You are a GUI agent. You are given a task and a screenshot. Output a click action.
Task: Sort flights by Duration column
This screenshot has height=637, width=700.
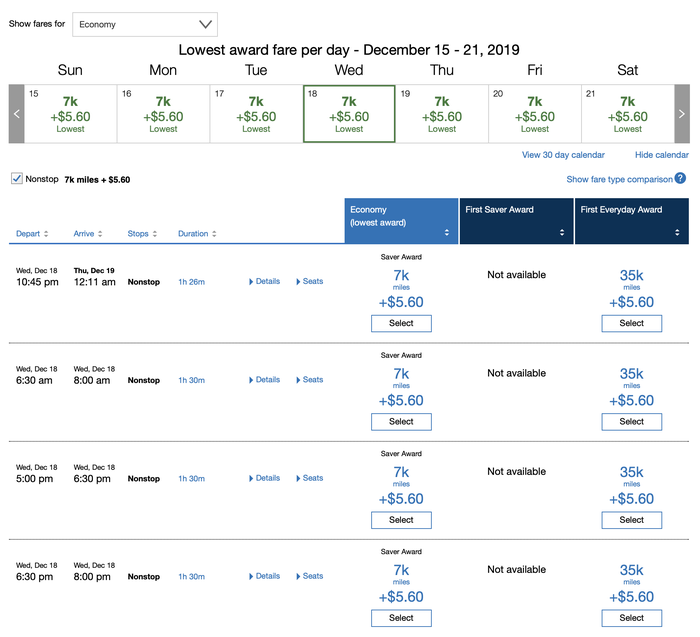click(197, 233)
